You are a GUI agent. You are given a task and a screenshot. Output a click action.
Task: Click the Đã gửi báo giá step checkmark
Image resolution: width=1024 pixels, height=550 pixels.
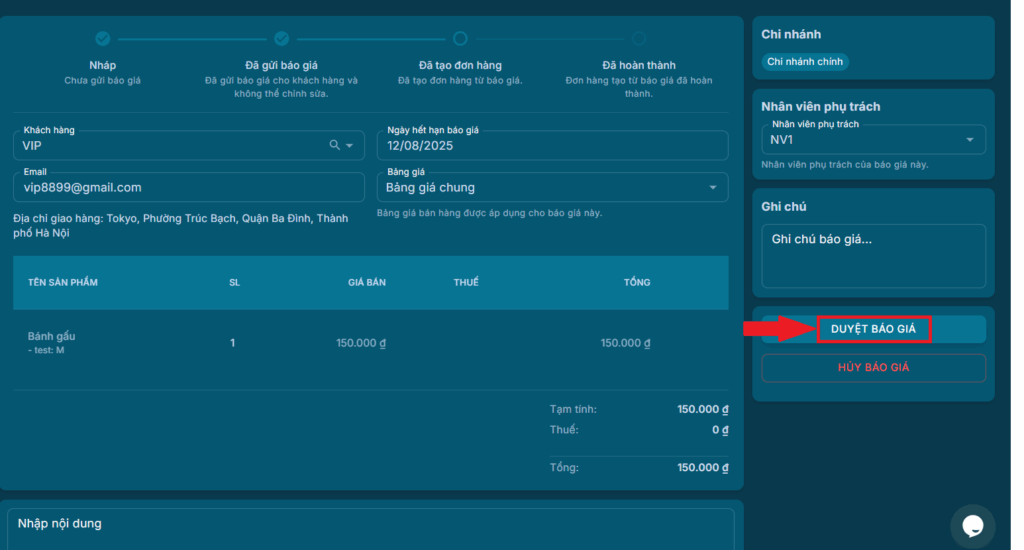pos(282,39)
